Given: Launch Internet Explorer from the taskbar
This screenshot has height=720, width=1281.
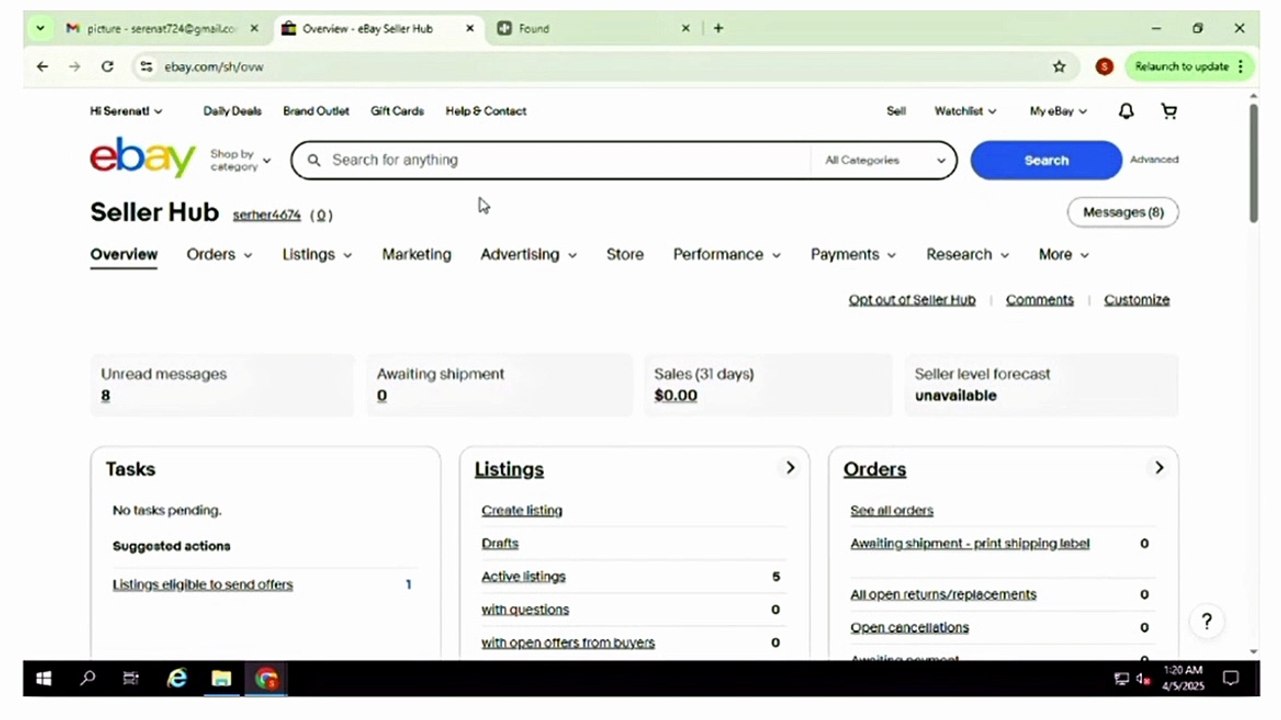Looking at the screenshot, I should (177, 679).
